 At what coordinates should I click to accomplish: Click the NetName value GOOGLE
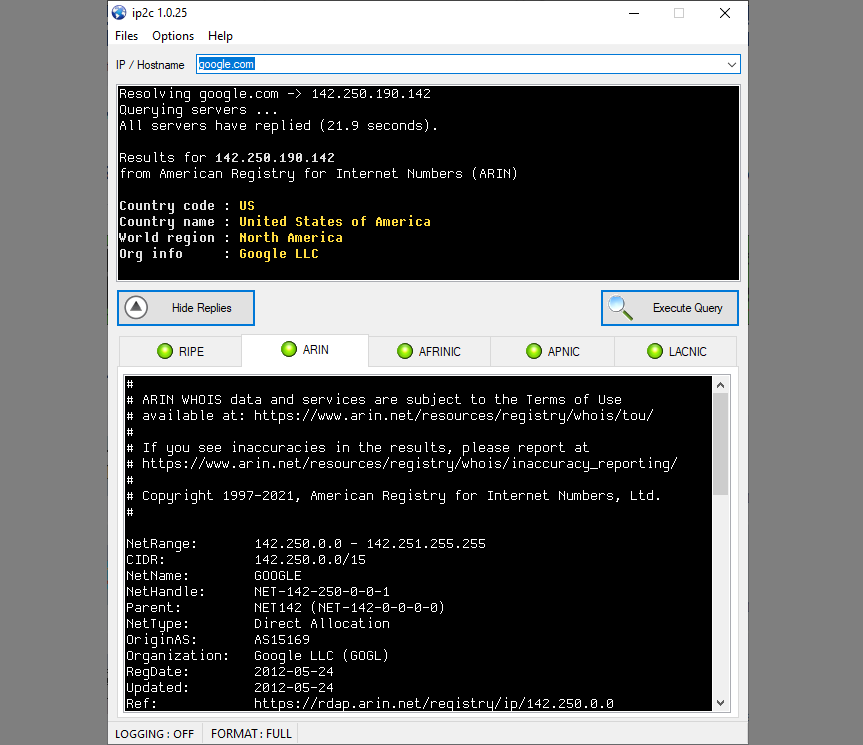[277, 576]
